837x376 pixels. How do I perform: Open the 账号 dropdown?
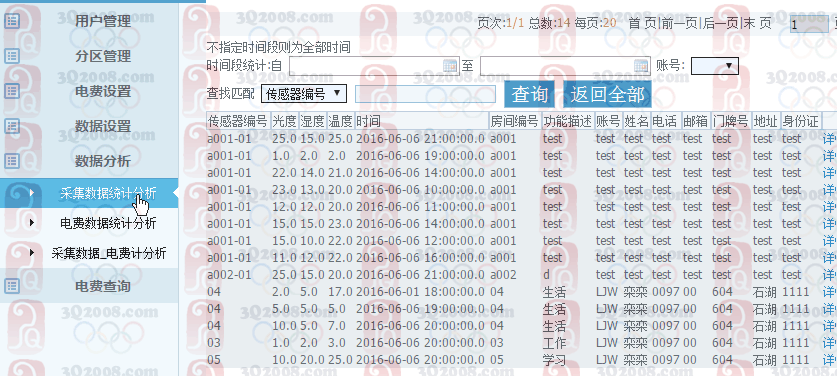(715, 66)
